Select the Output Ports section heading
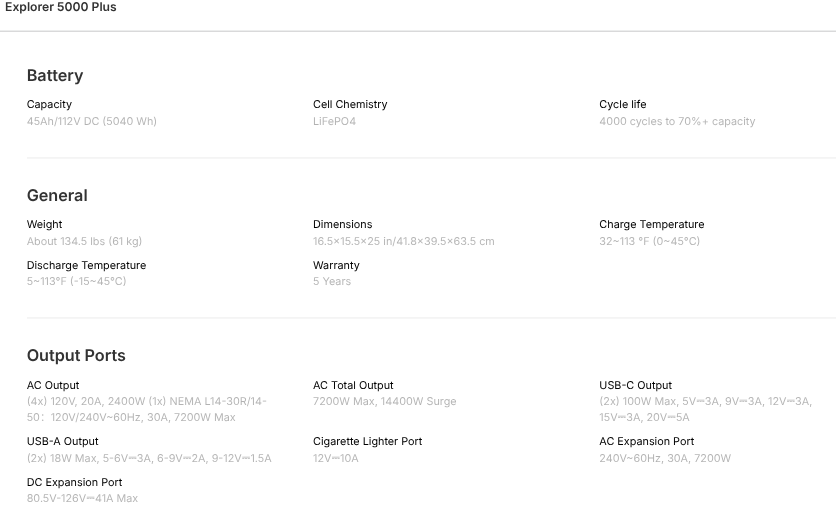Image resolution: width=836 pixels, height=525 pixels. point(76,356)
